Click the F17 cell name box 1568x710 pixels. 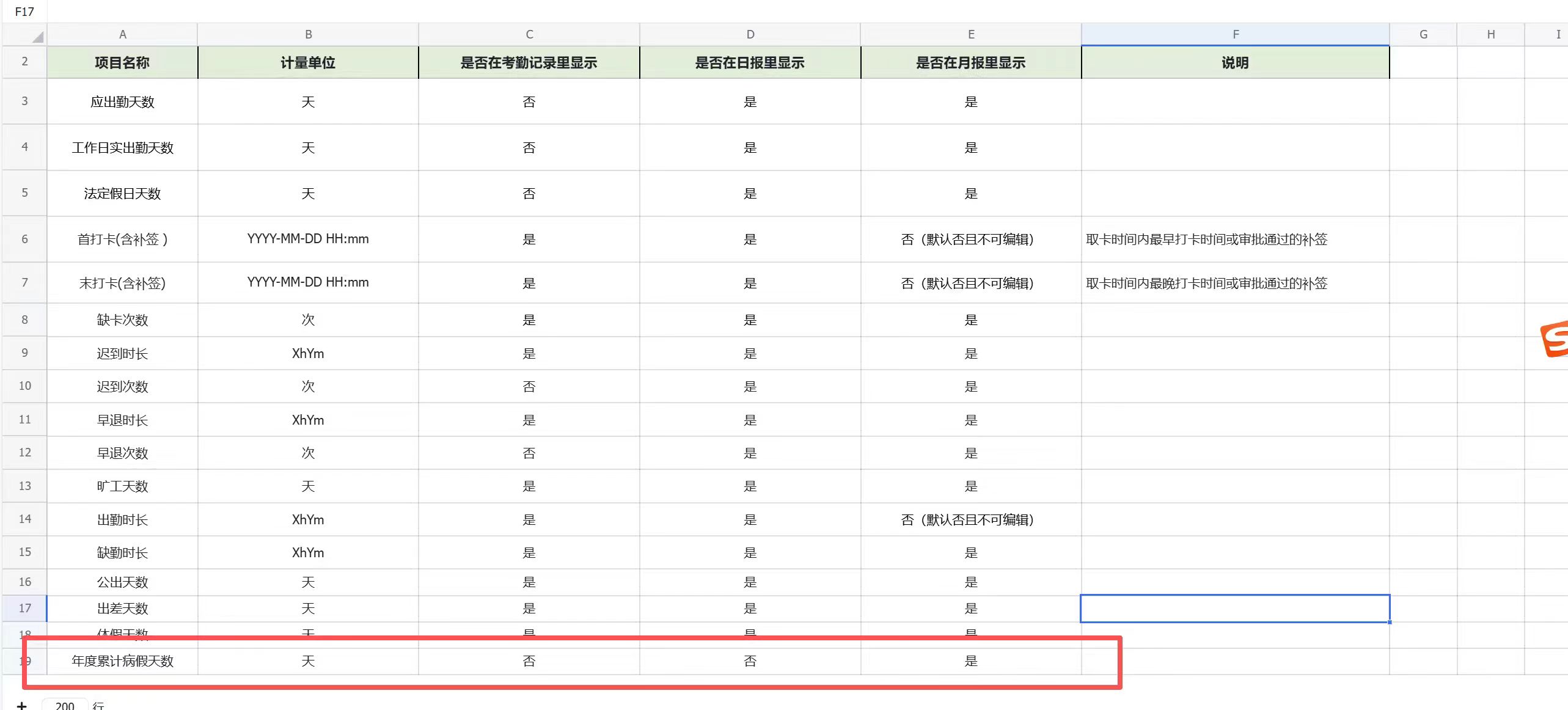point(24,12)
